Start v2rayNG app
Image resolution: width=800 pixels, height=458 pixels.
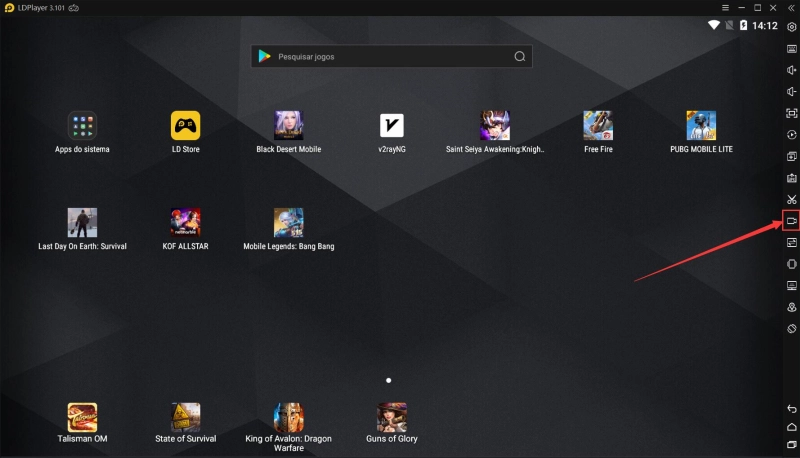coord(391,125)
